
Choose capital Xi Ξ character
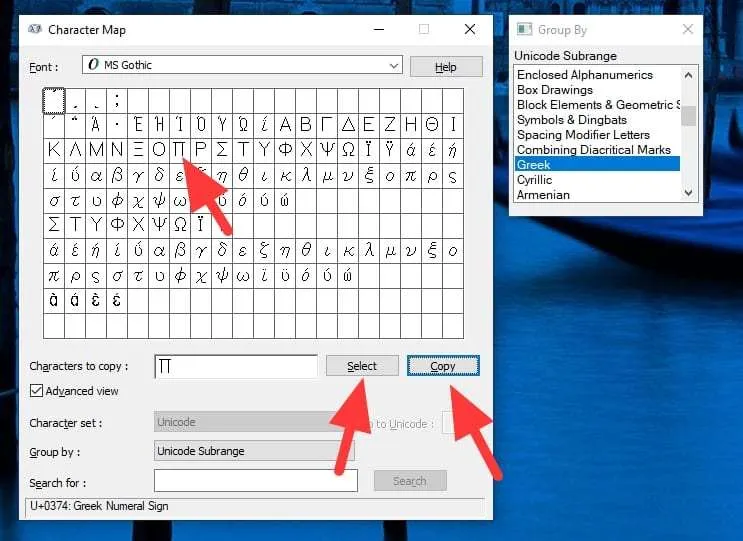138,150
